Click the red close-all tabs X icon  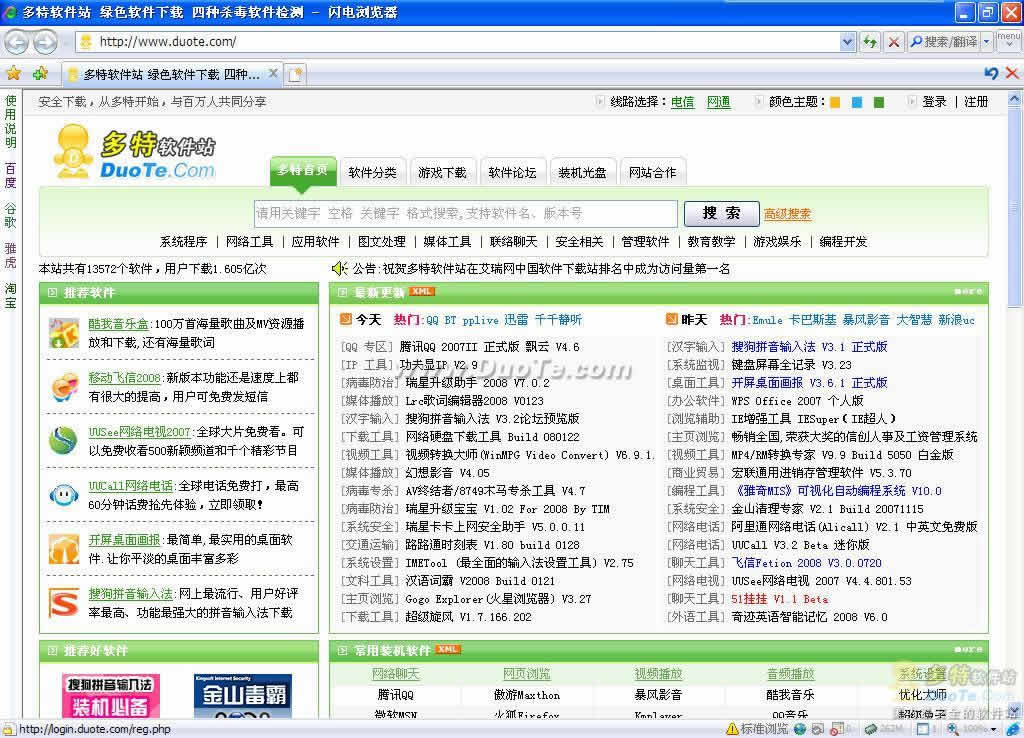click(x=1012, y=73)
